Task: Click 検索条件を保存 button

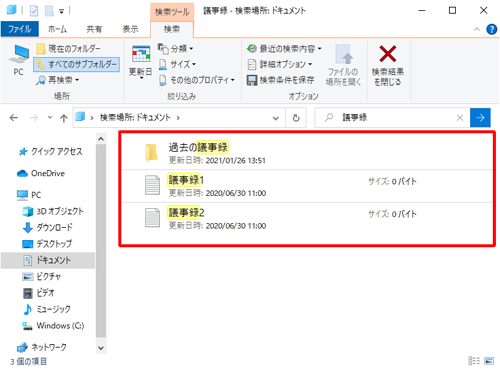Action: [280, 80]
